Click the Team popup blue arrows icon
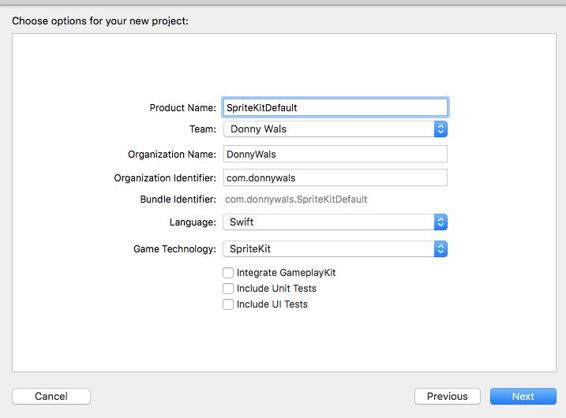The image size is (566, 418). pos(440,129)
